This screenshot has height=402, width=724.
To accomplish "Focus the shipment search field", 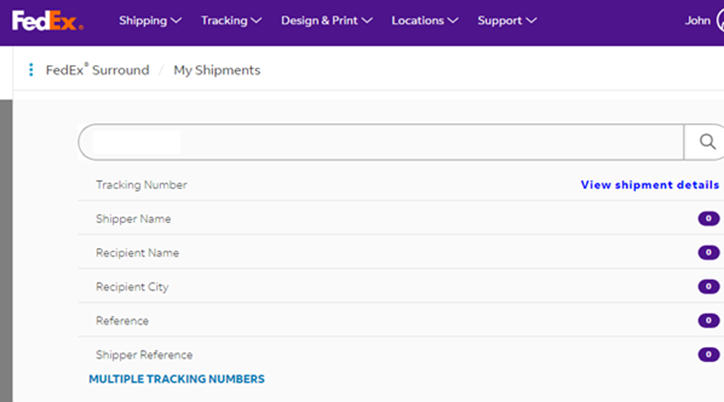I will pos(381,142).
